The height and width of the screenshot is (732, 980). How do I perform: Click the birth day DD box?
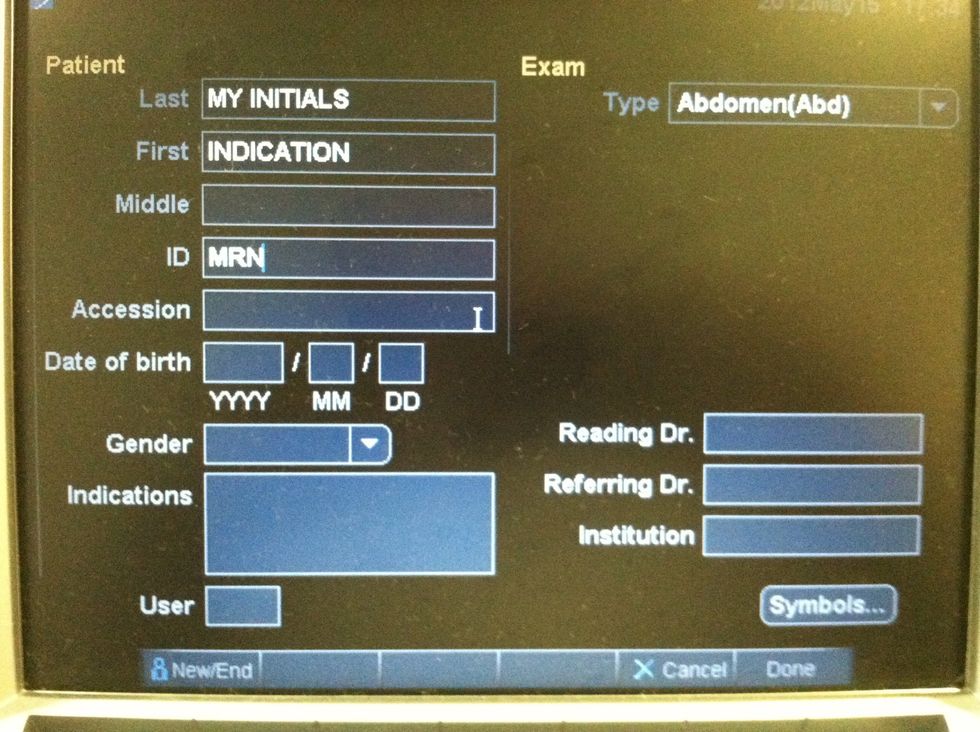click(x=401, y=363)
